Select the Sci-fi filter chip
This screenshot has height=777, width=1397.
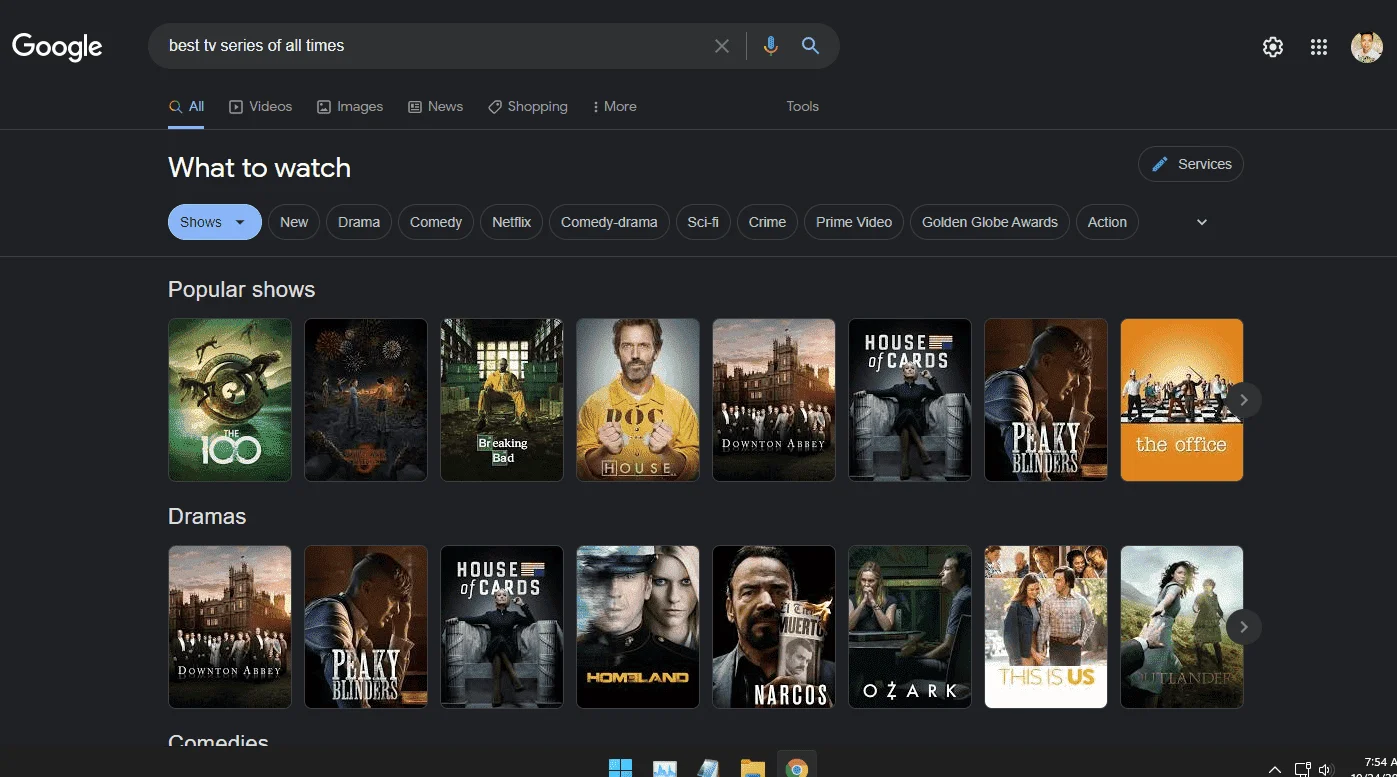703,222
